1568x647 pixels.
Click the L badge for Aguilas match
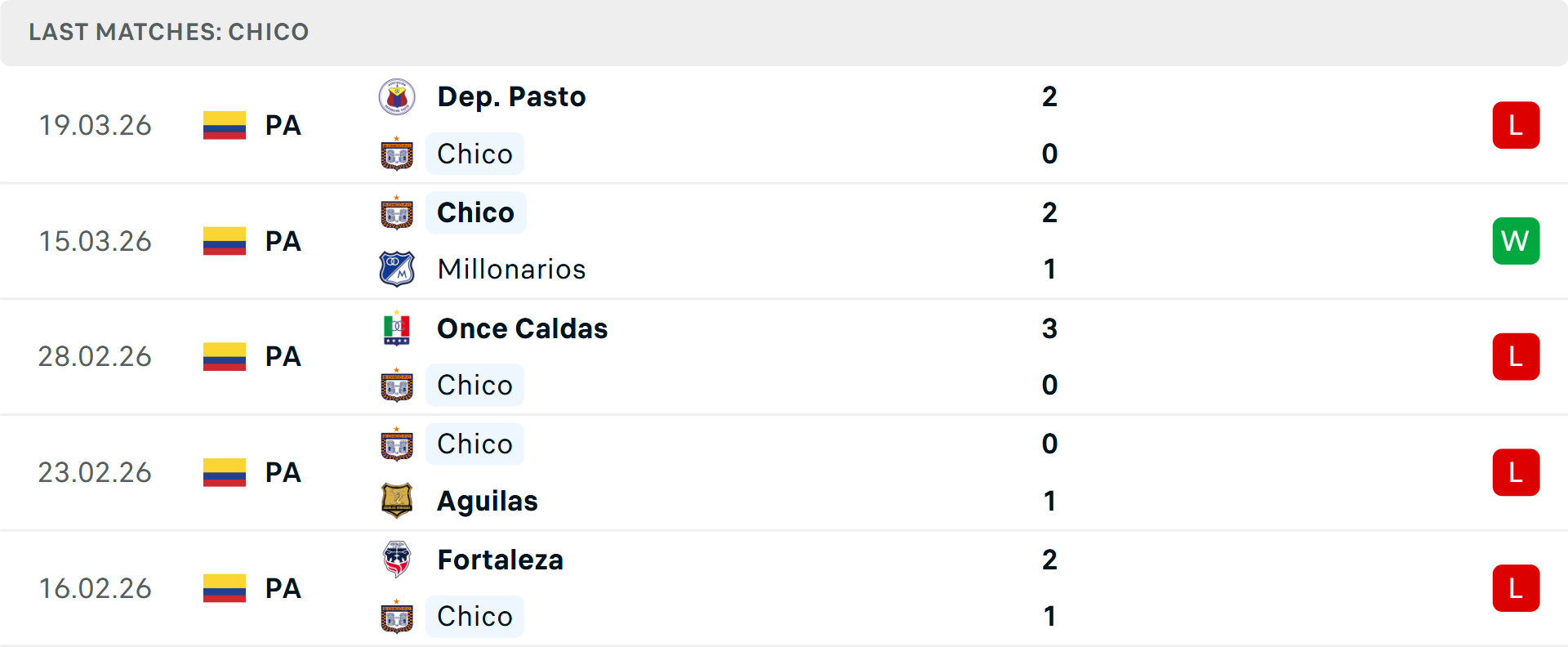pos(1516,472)
